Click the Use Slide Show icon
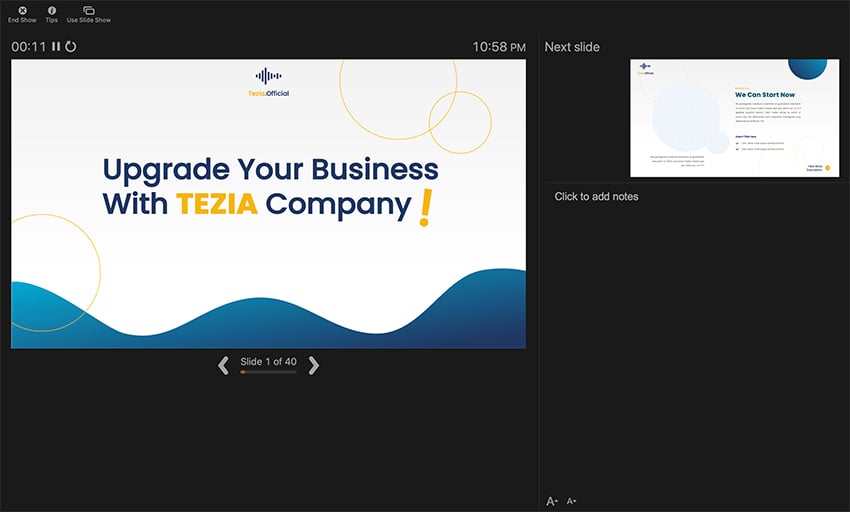Image resolution: width=850 pixels, height=512 pixels. click(89, 10)
